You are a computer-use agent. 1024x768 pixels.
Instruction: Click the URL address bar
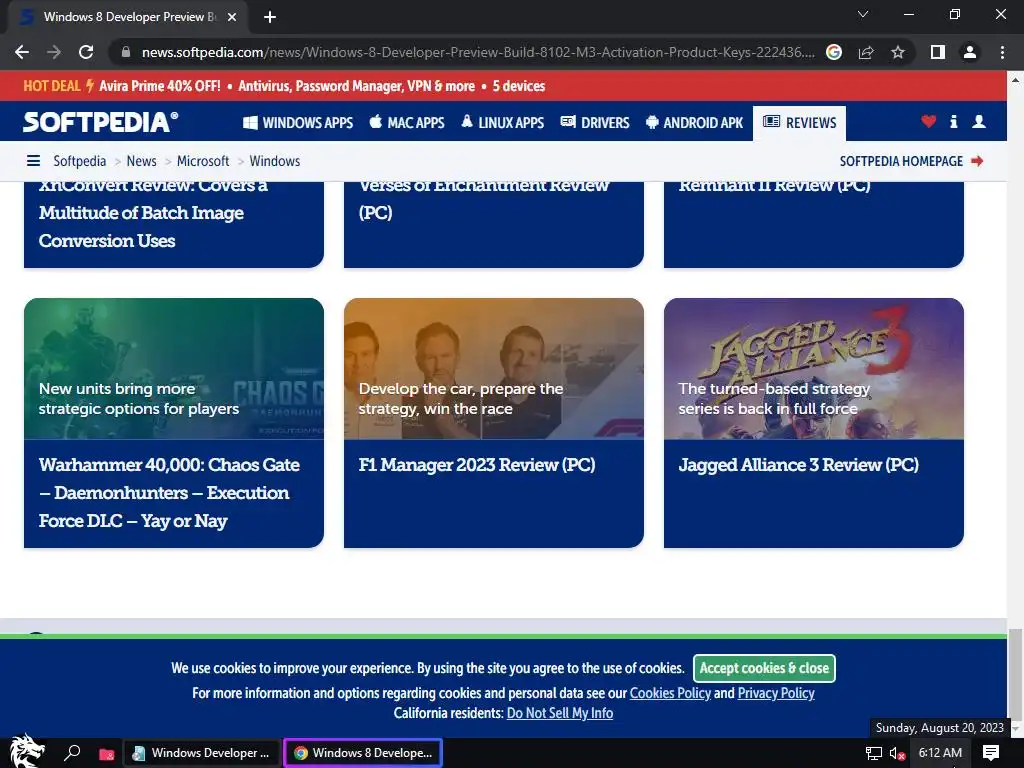[477, 52]
